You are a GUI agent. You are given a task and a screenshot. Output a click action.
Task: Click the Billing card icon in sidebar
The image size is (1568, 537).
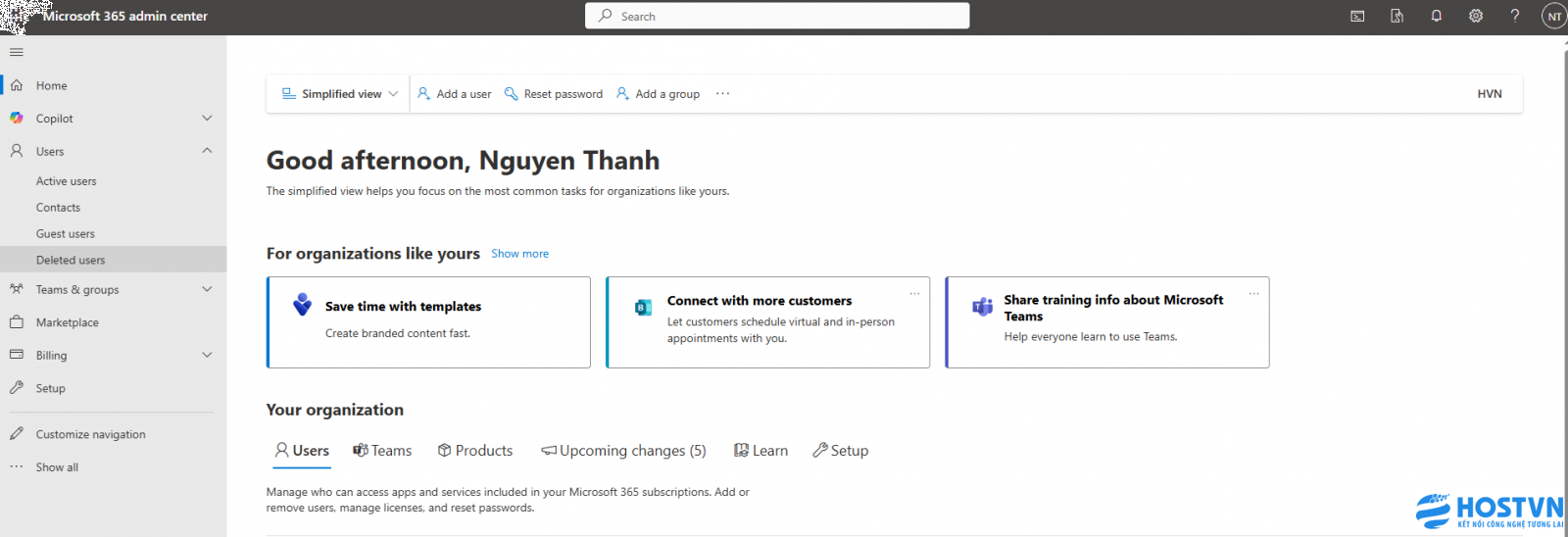click(17, 355)
